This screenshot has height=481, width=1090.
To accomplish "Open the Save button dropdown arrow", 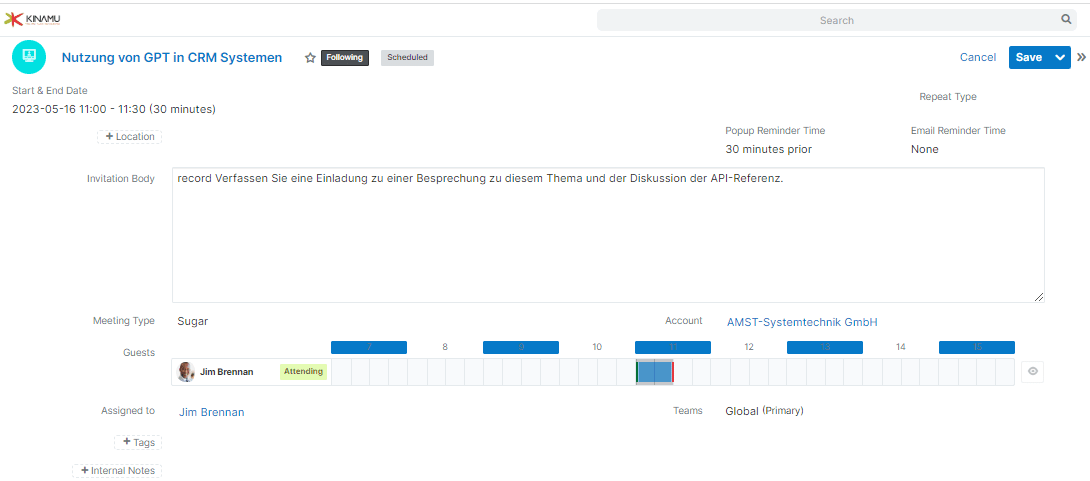I will pyautogui.click(x=1060, y=58).
